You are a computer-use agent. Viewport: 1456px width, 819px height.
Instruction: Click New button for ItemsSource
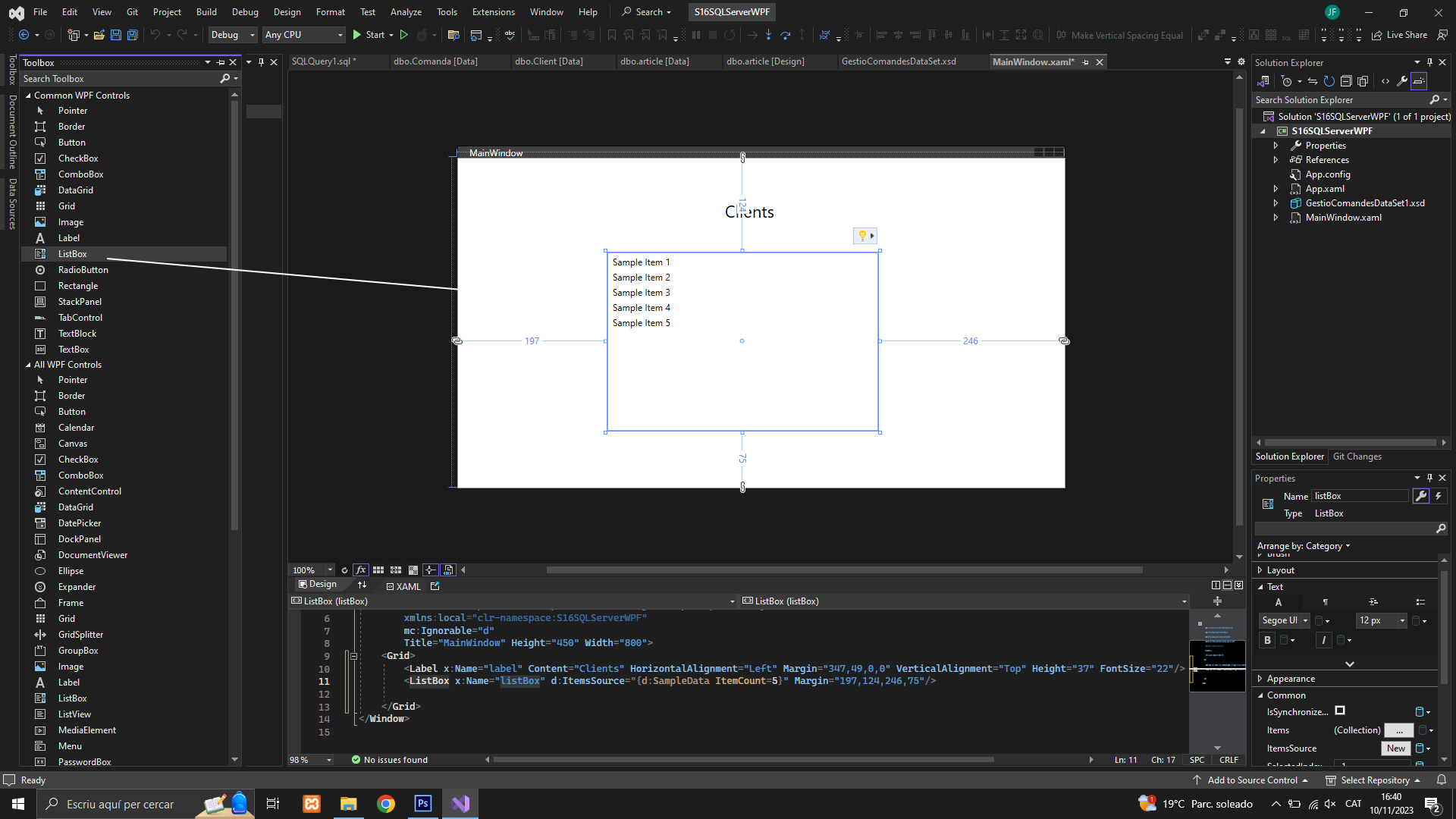pyautogui.click(x=1396, y=748)
